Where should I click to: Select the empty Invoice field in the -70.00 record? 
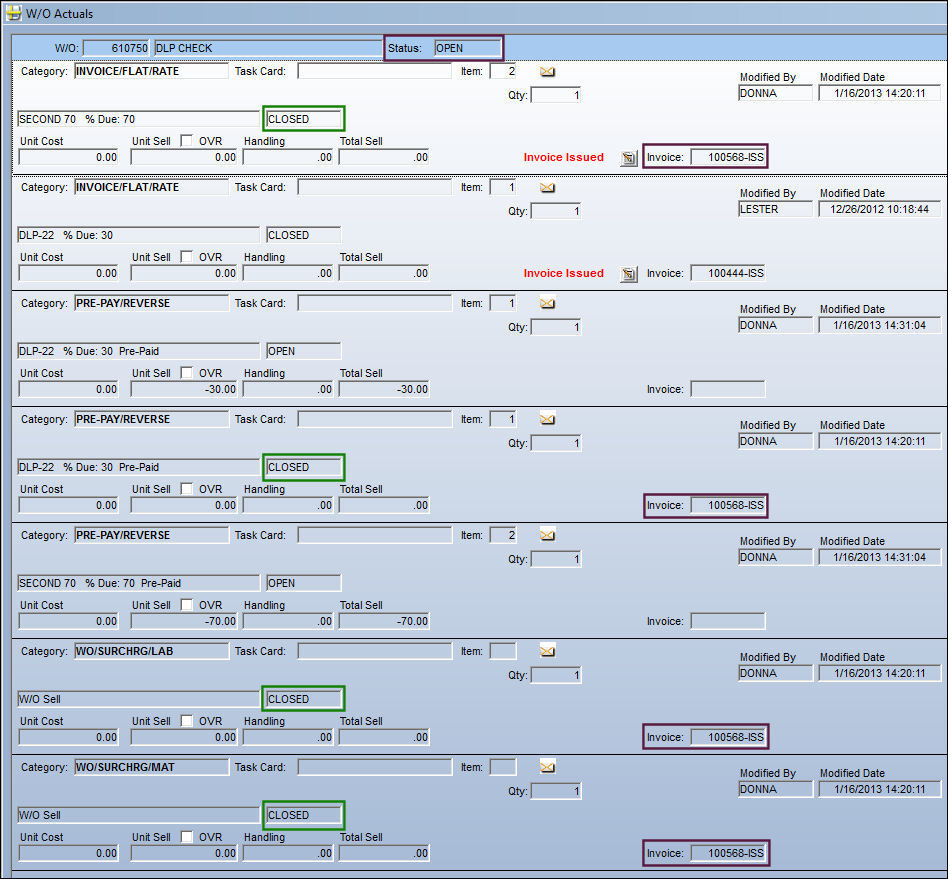728,621
